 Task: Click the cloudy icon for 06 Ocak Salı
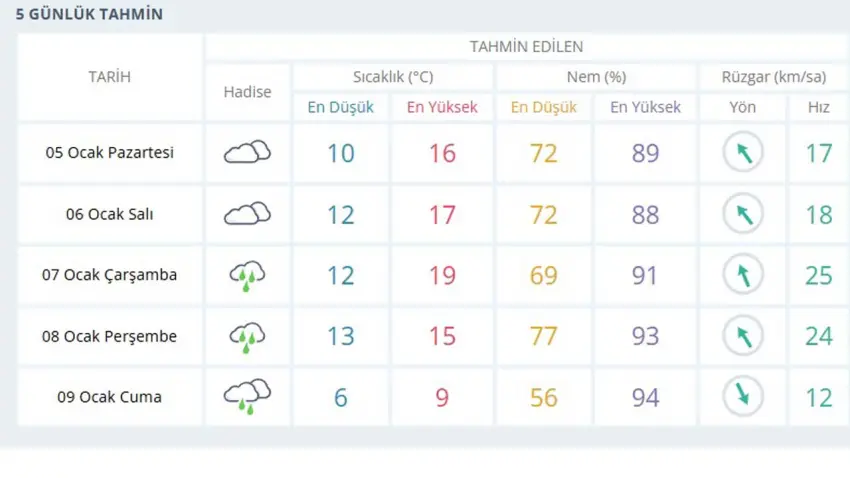click(247, 214)
